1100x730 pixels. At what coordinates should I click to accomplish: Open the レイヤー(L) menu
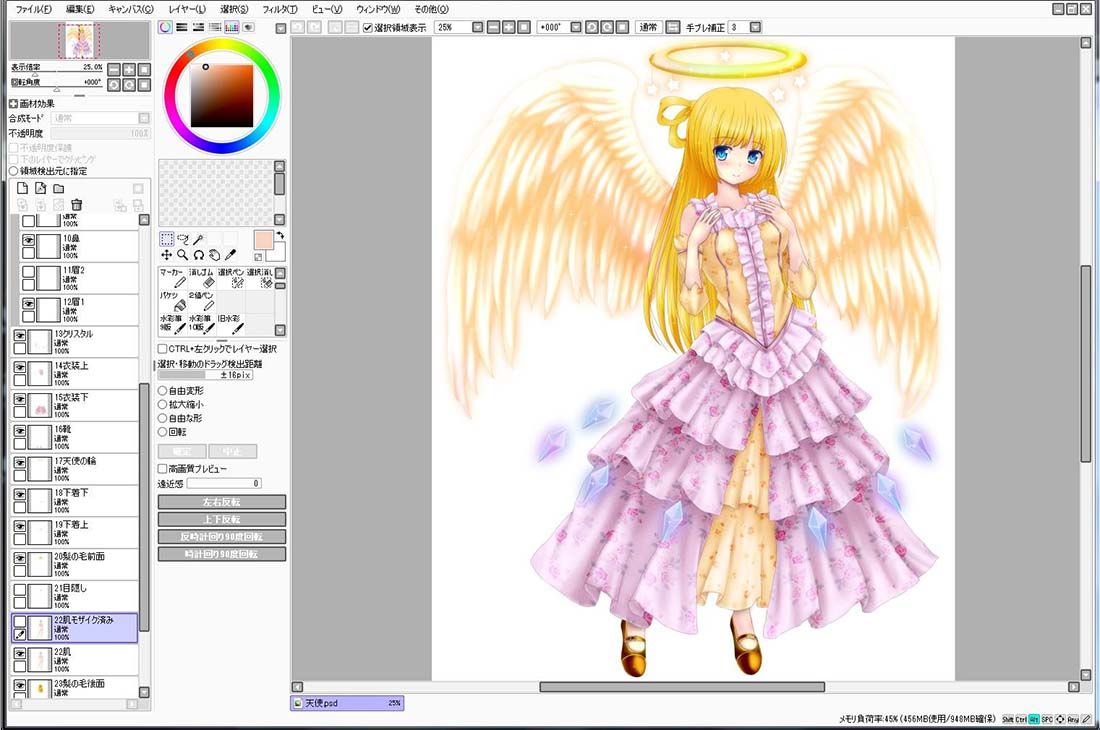tap(187, 9)
